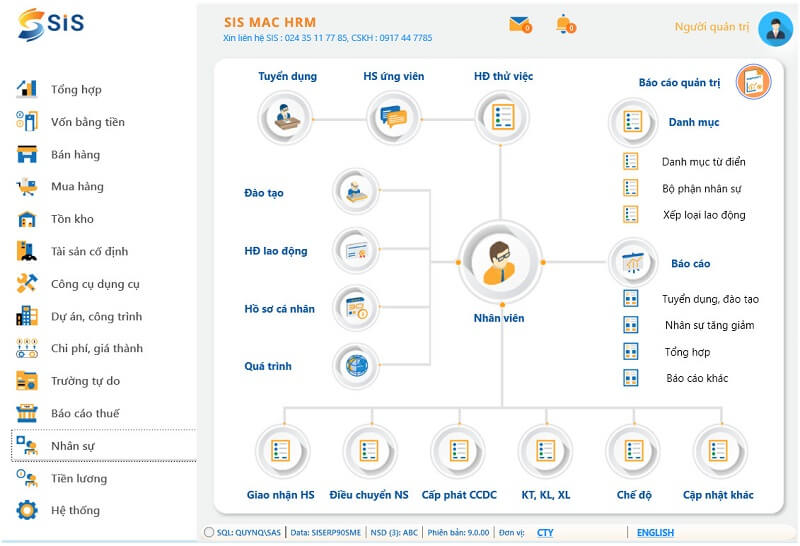Select the central Nhân viên employee icon
This screenshot has height=546, width=800.
click(500, 262)
